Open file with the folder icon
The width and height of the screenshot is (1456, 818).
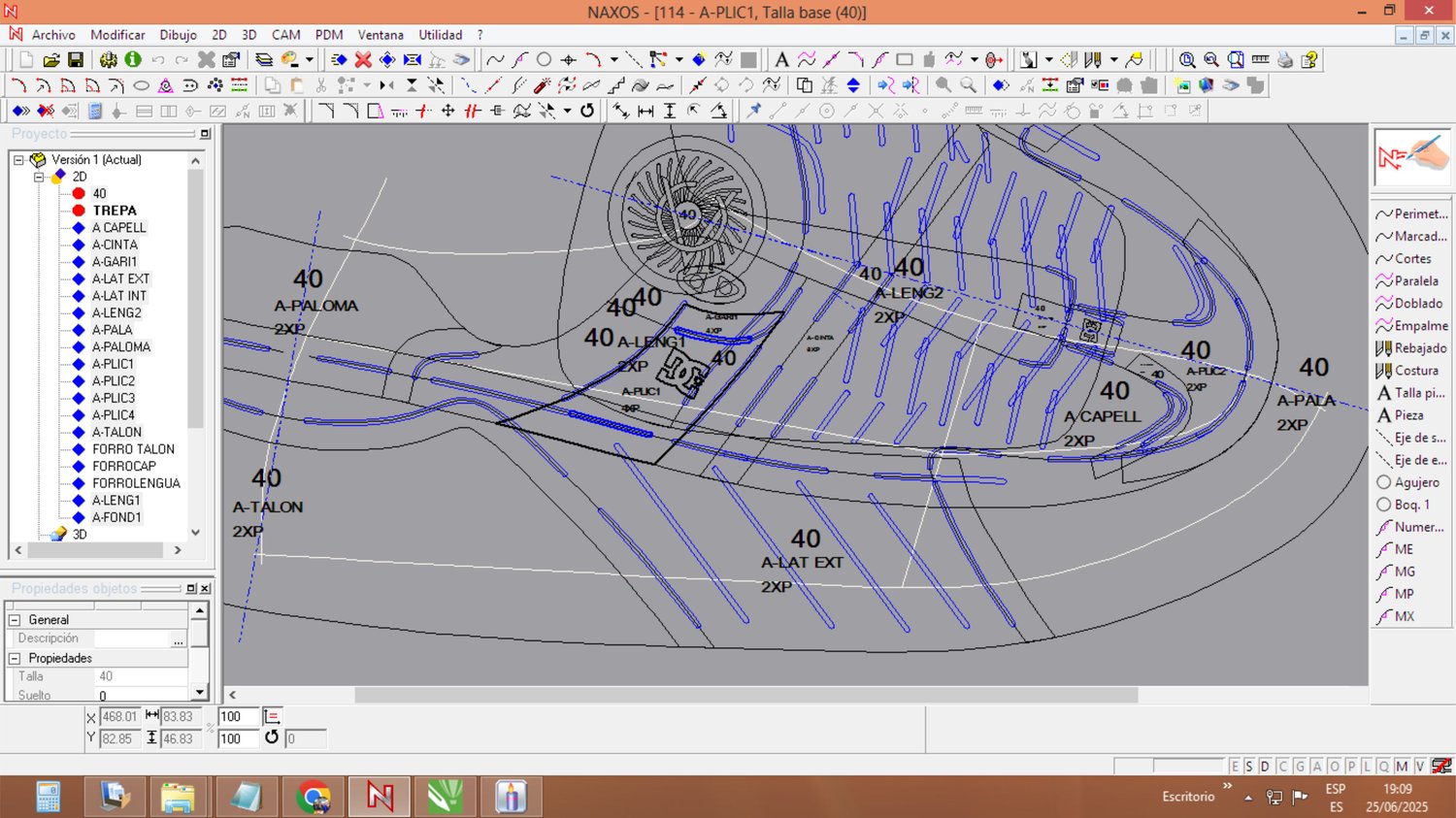pos(51,60)
